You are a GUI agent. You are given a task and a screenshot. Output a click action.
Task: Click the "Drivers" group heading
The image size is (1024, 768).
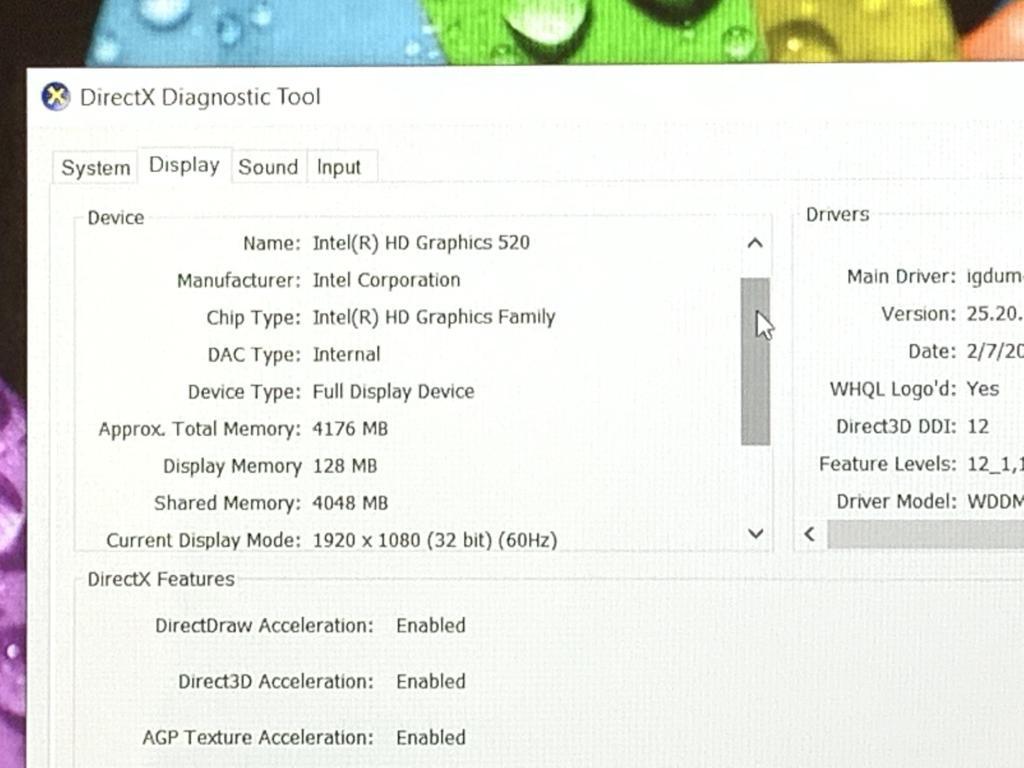837,215
